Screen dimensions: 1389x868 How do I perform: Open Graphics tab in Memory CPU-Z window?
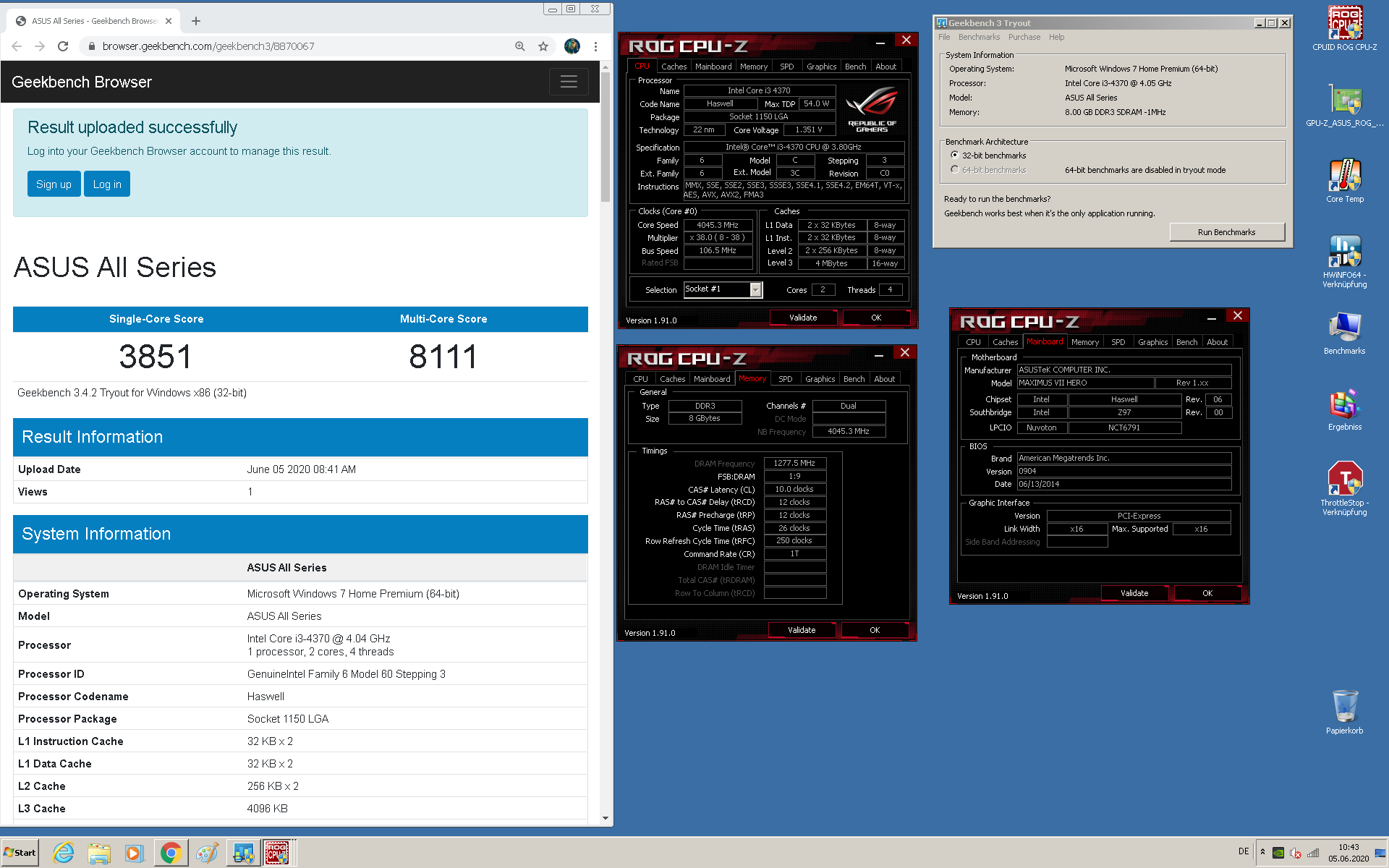click(820, 379)
